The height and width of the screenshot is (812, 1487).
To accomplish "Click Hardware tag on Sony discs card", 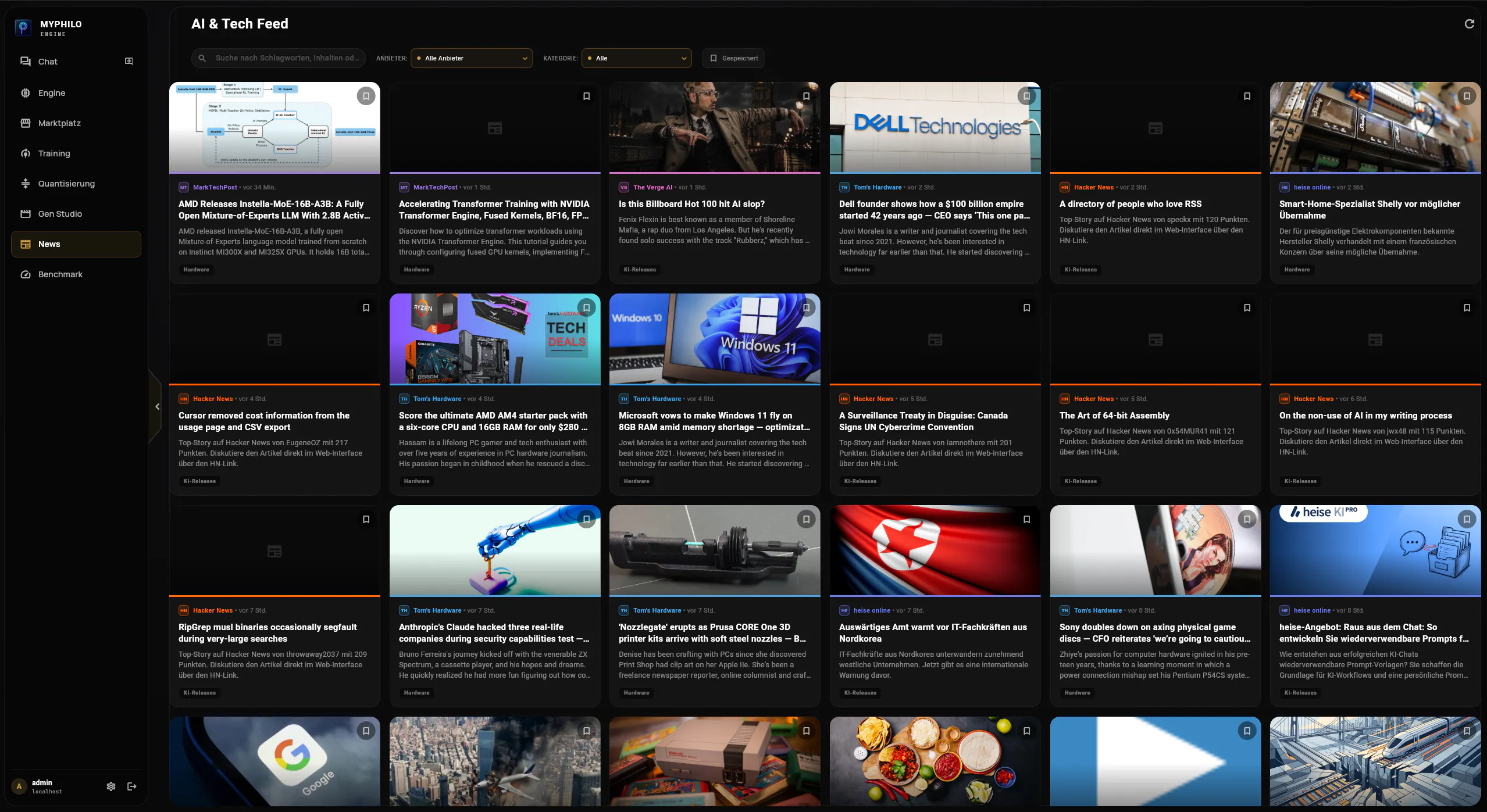I will [x=1077, y=693].
